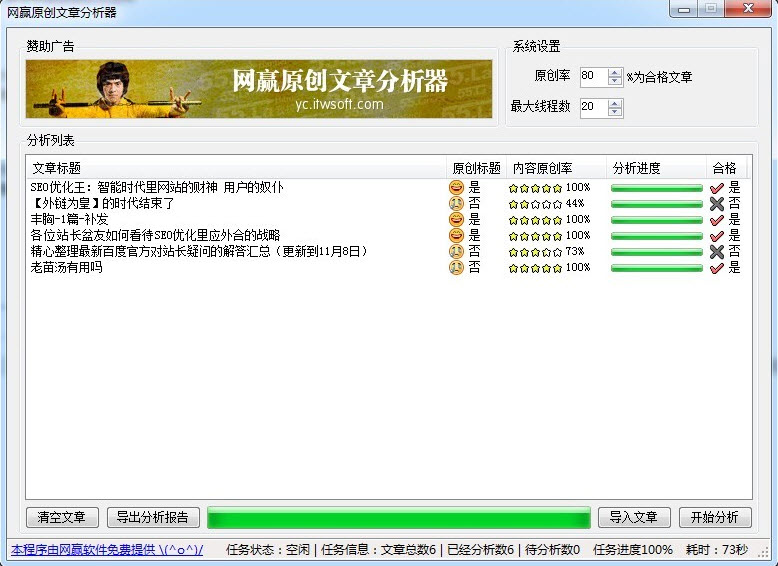Sort by the 原创标题 column header
Screen dimensions: 778x566
coord(476,168)
